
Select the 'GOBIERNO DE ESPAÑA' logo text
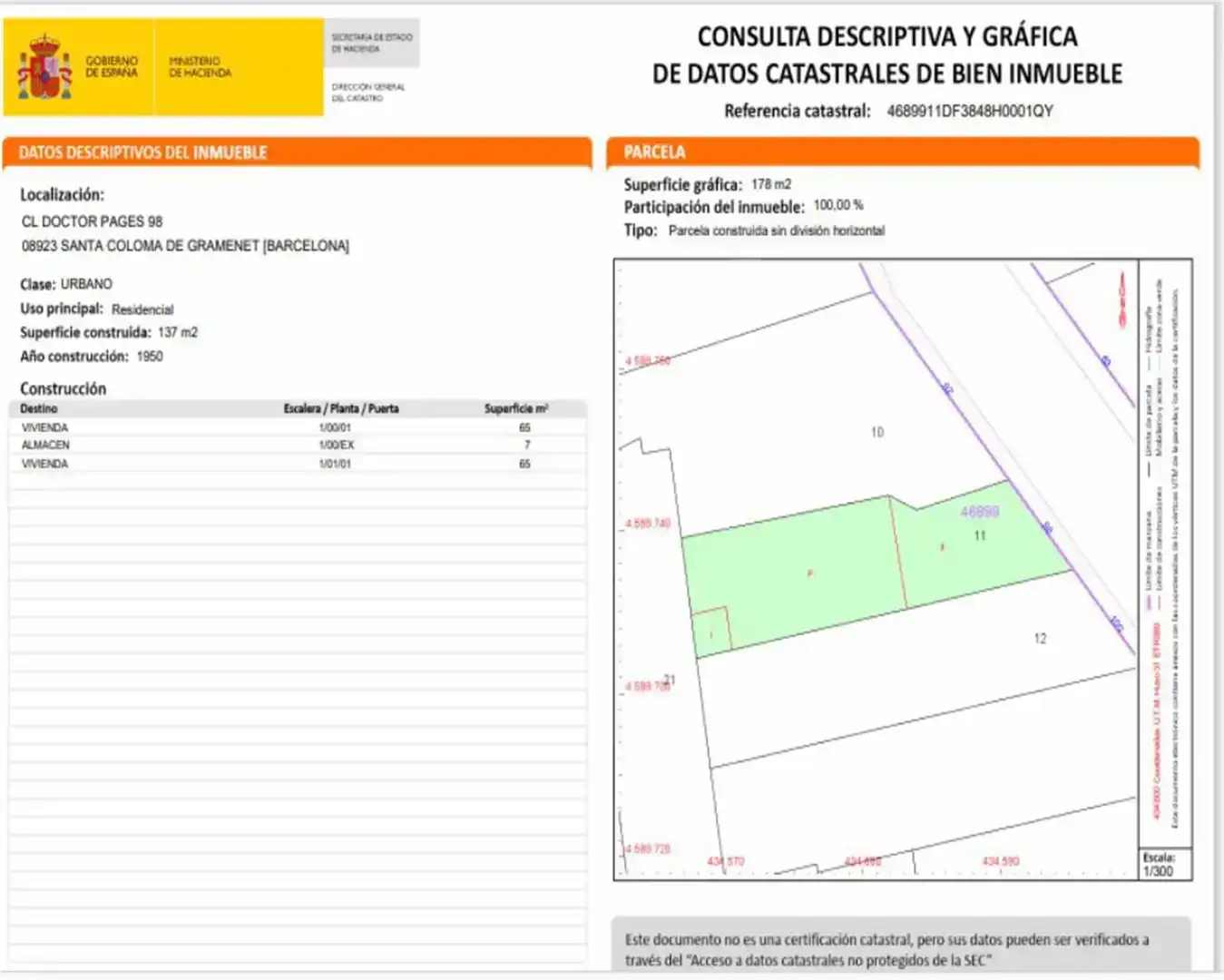[x=112, y=66]
